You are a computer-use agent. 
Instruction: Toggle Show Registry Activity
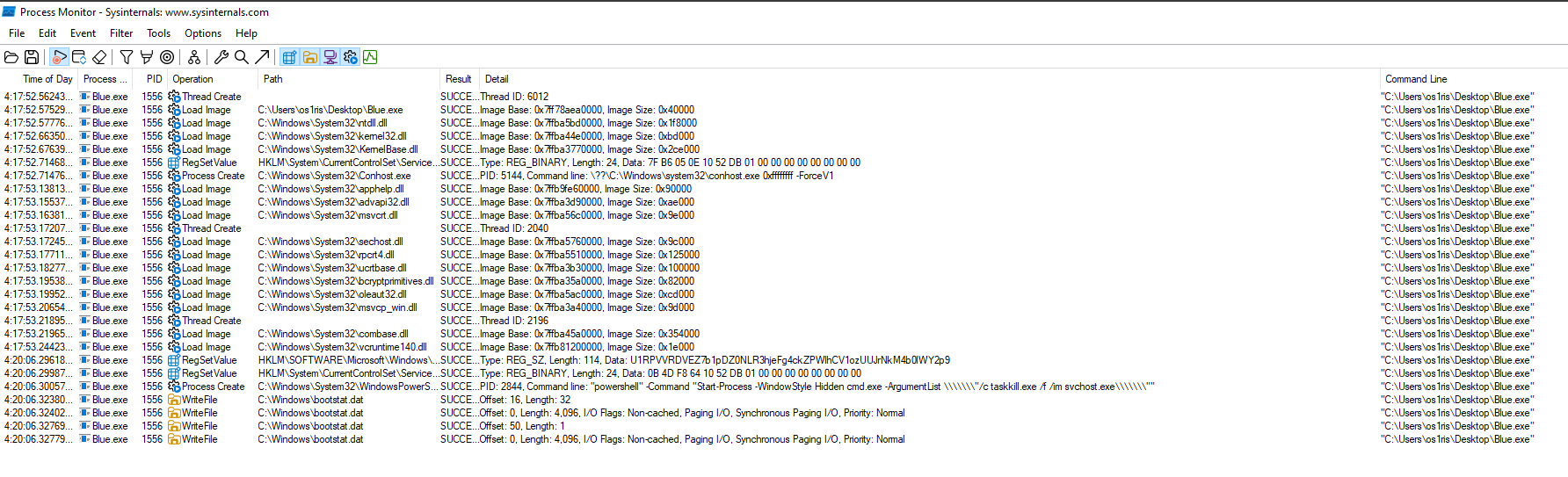pos(289,57)
